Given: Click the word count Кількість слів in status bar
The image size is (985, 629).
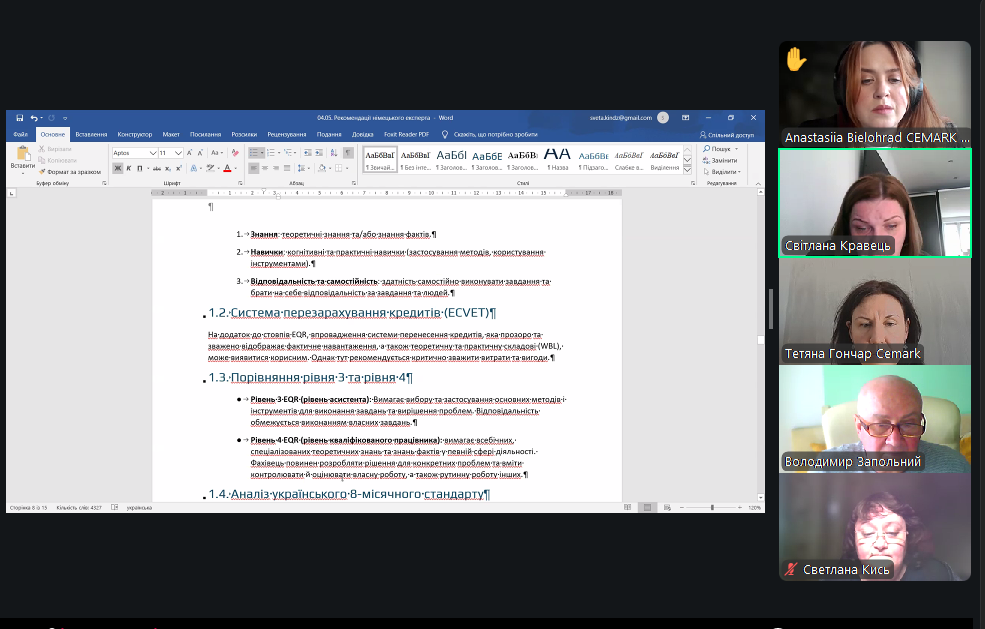Looking at the screenshot, I should point(79,507).
